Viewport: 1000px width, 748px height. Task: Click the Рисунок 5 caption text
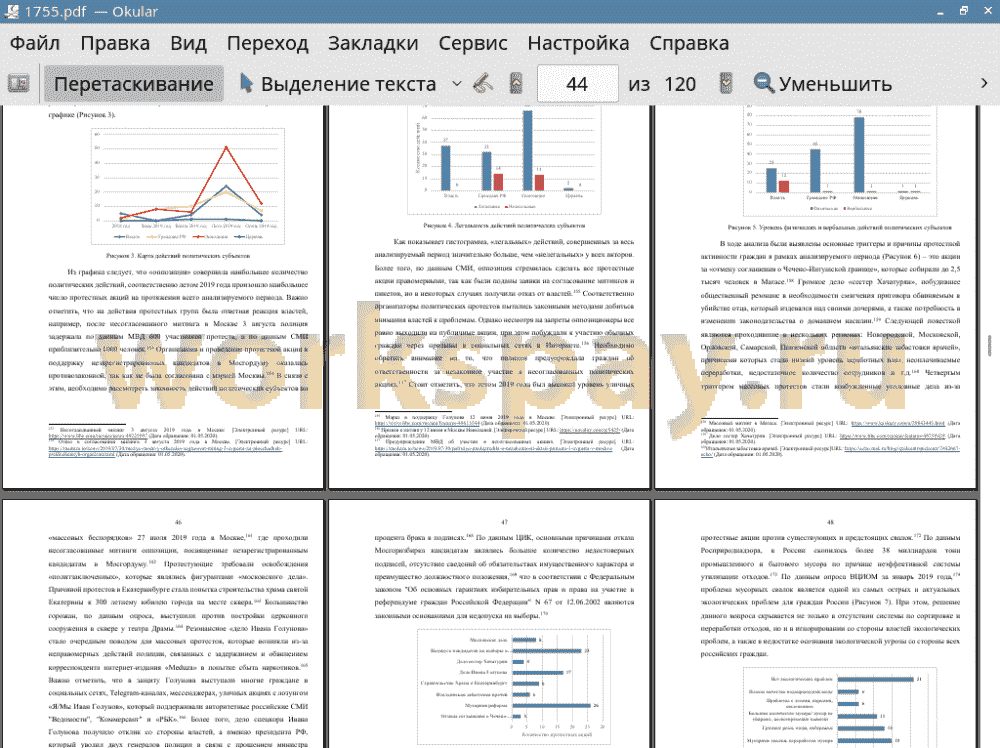[x=840, y=227]
